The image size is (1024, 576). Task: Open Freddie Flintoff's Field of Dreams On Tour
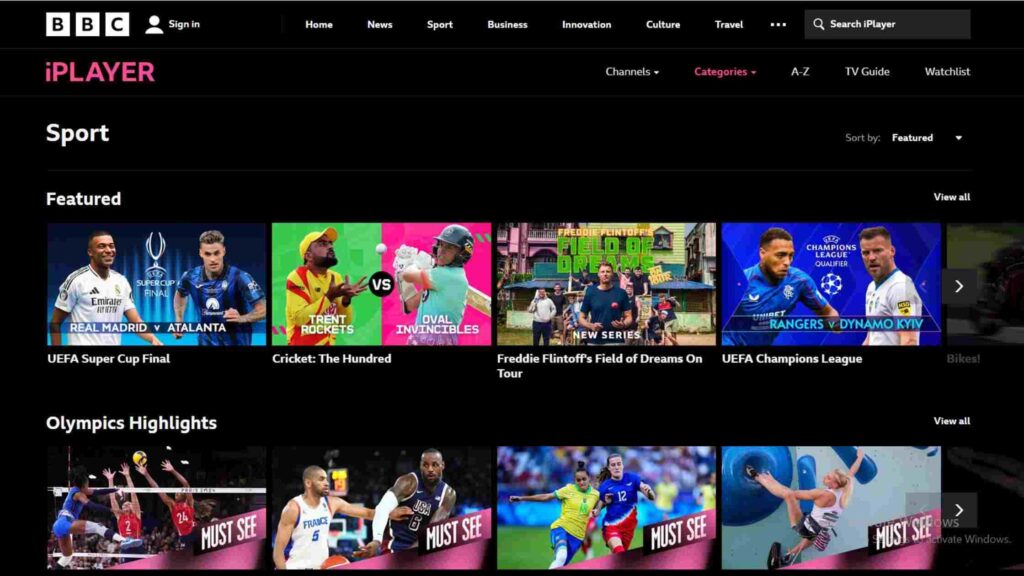[605, 283]
